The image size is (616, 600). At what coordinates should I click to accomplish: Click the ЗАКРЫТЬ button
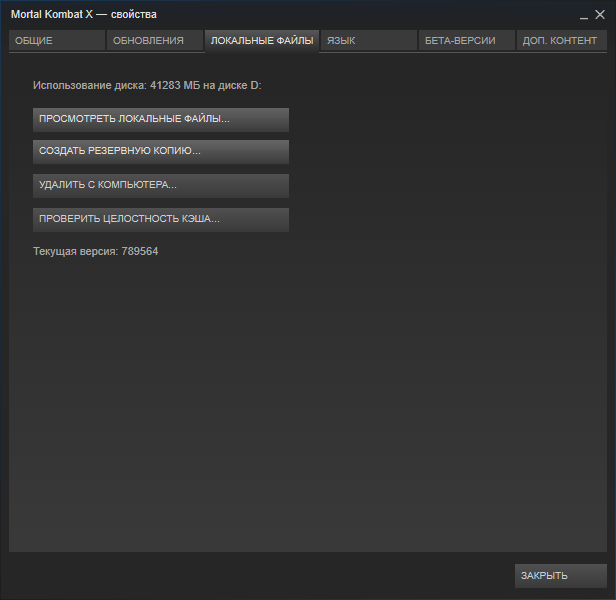point(561,576)
